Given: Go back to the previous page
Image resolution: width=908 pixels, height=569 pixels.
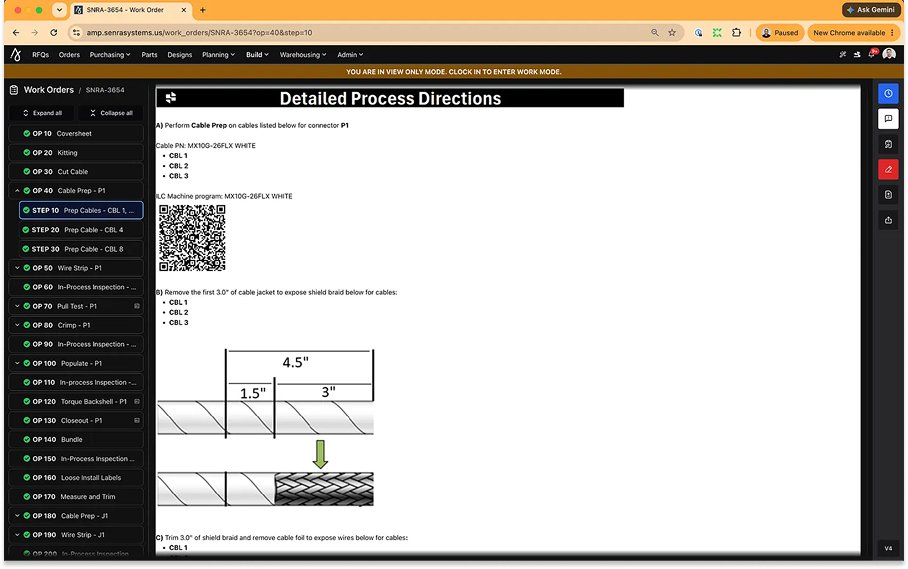Looking at the screenshot, I should click(16, 33).
